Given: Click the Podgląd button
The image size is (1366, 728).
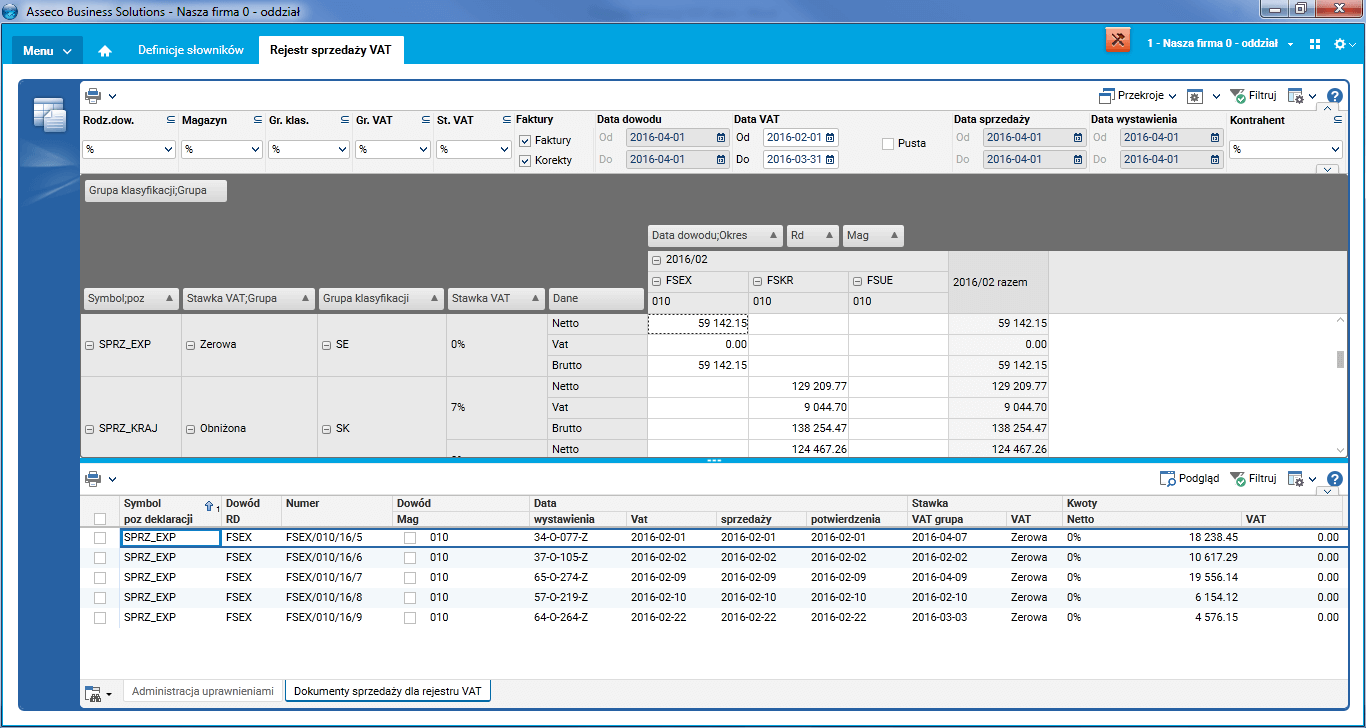Looking at the screenshot, I should [x=1189, y=479].
